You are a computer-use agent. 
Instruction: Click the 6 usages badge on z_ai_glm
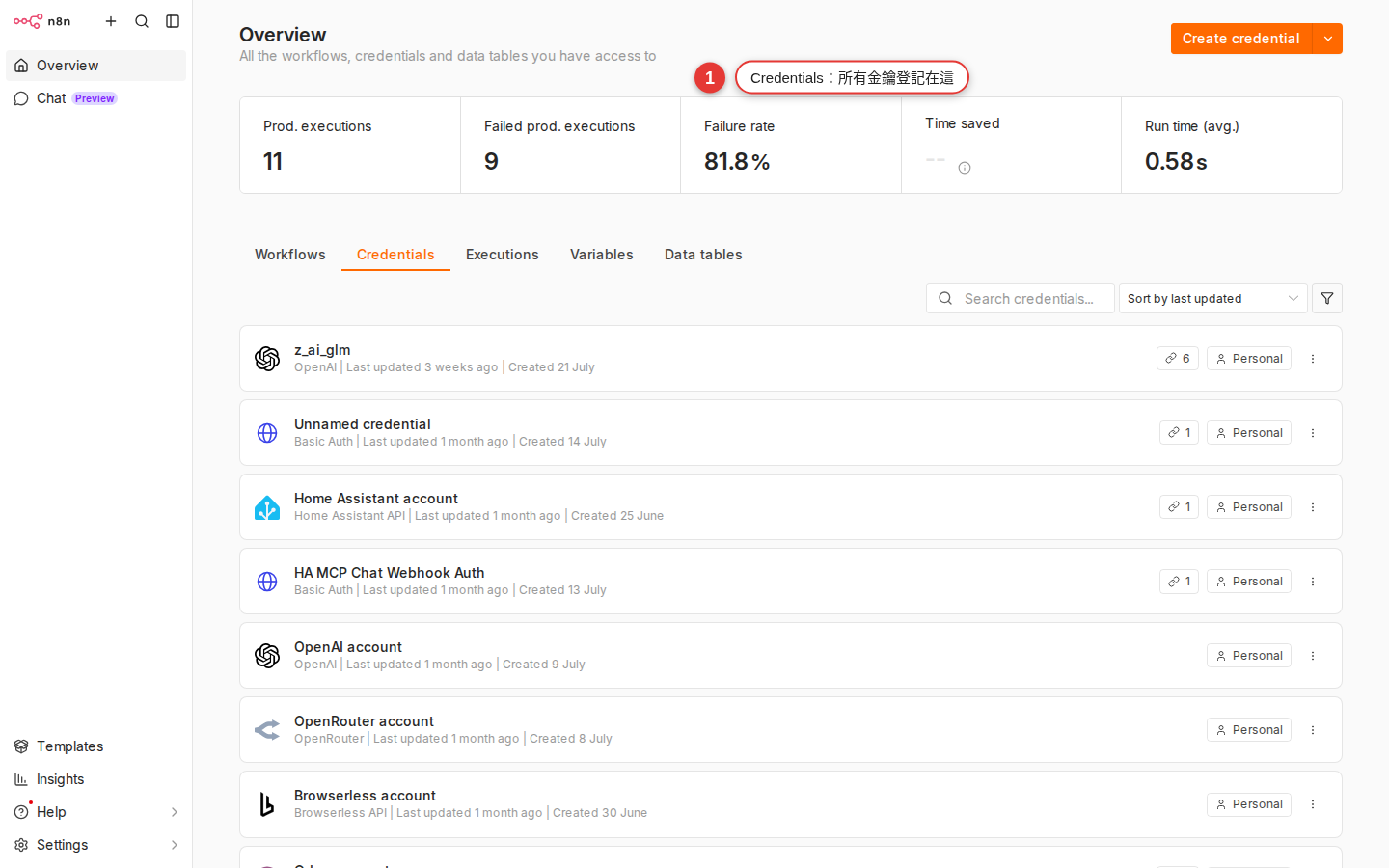pyautogui.click(x=1178, y=359)
